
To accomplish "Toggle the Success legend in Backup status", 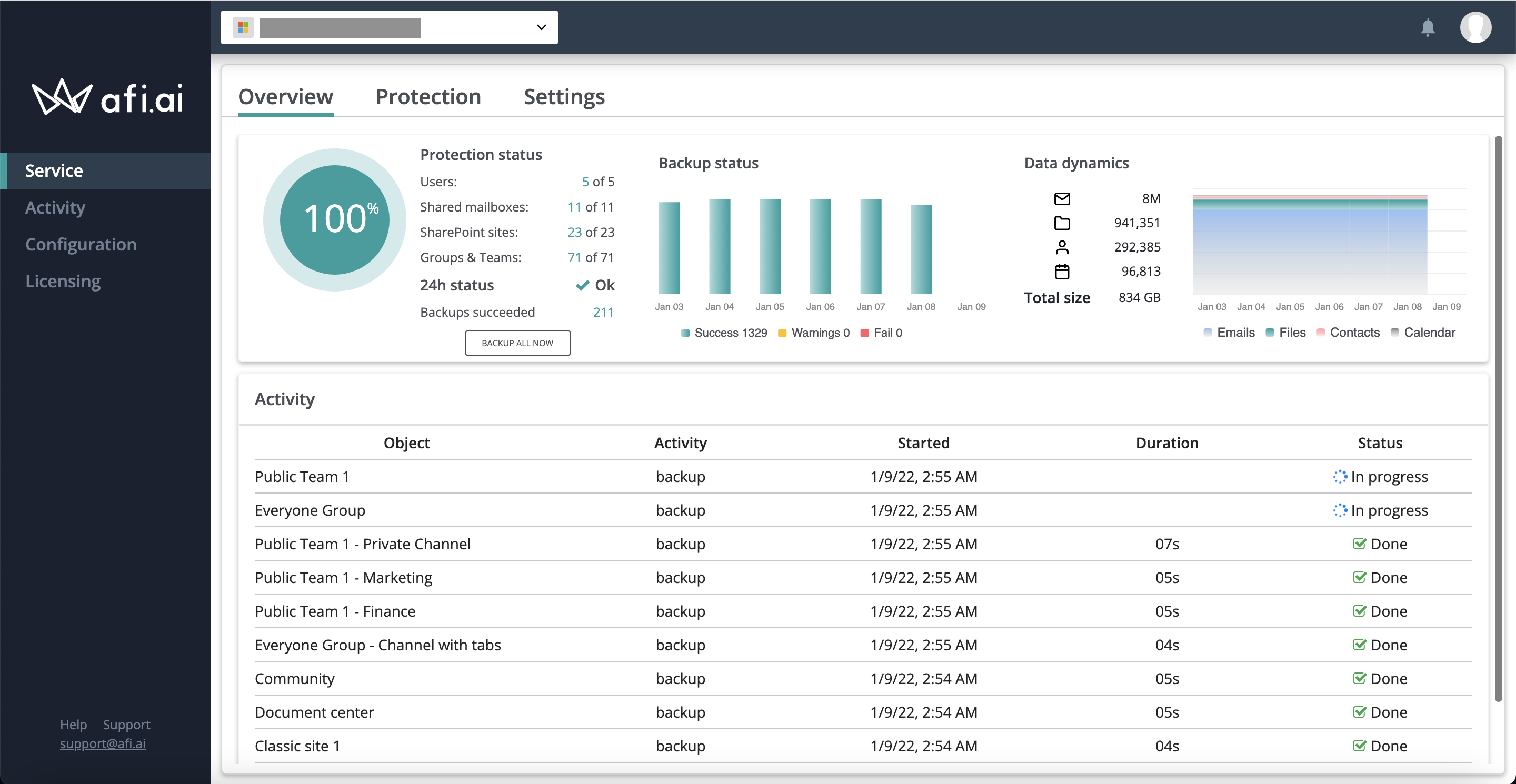I will (x=724, y=333).
